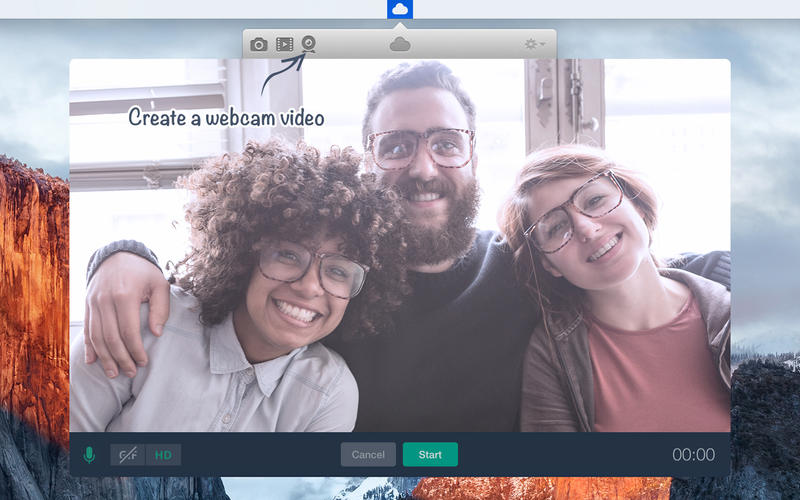
Task: Select the screen recording film icon
Action: (285, 44)
